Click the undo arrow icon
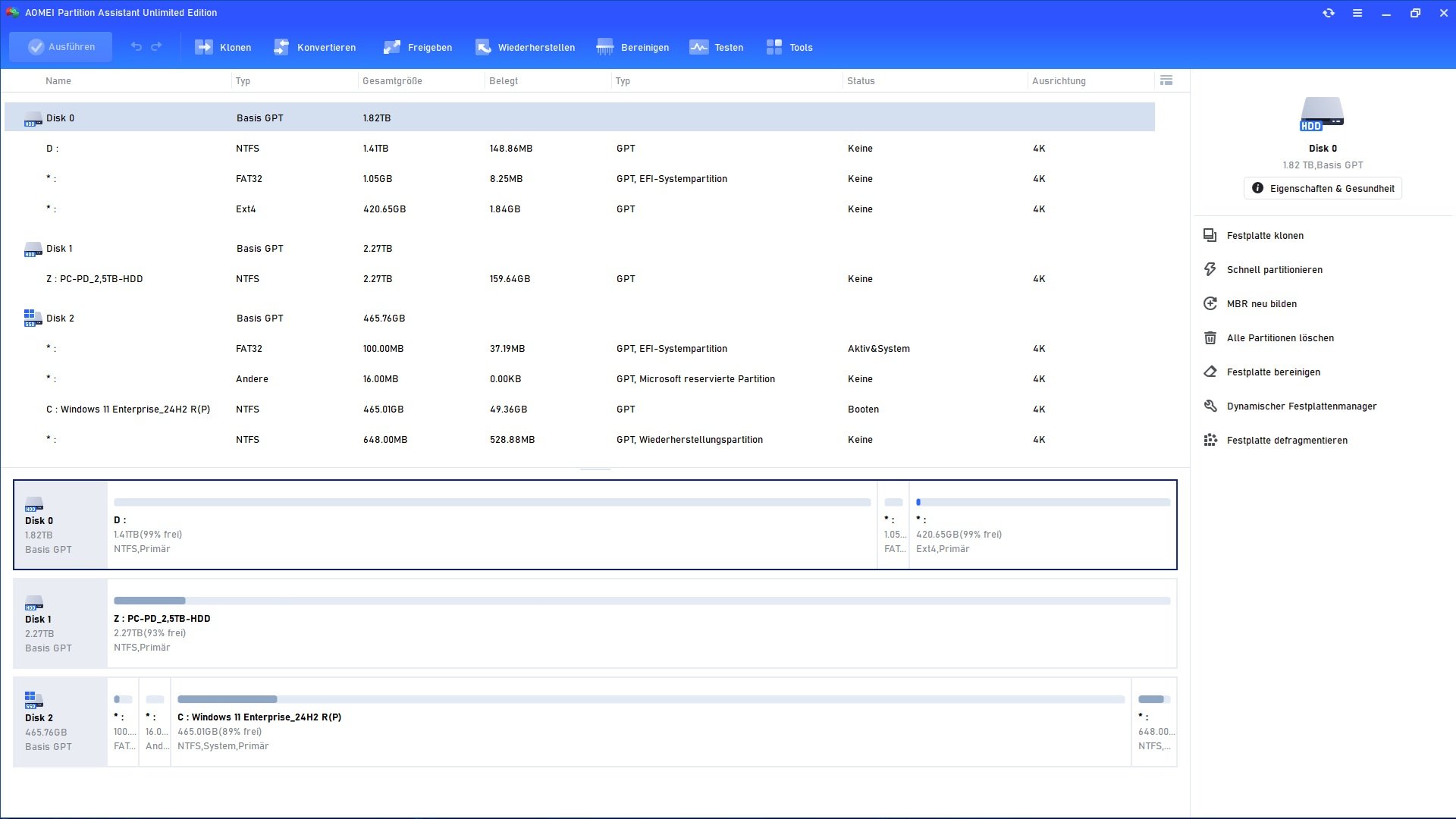 point(136,47)
